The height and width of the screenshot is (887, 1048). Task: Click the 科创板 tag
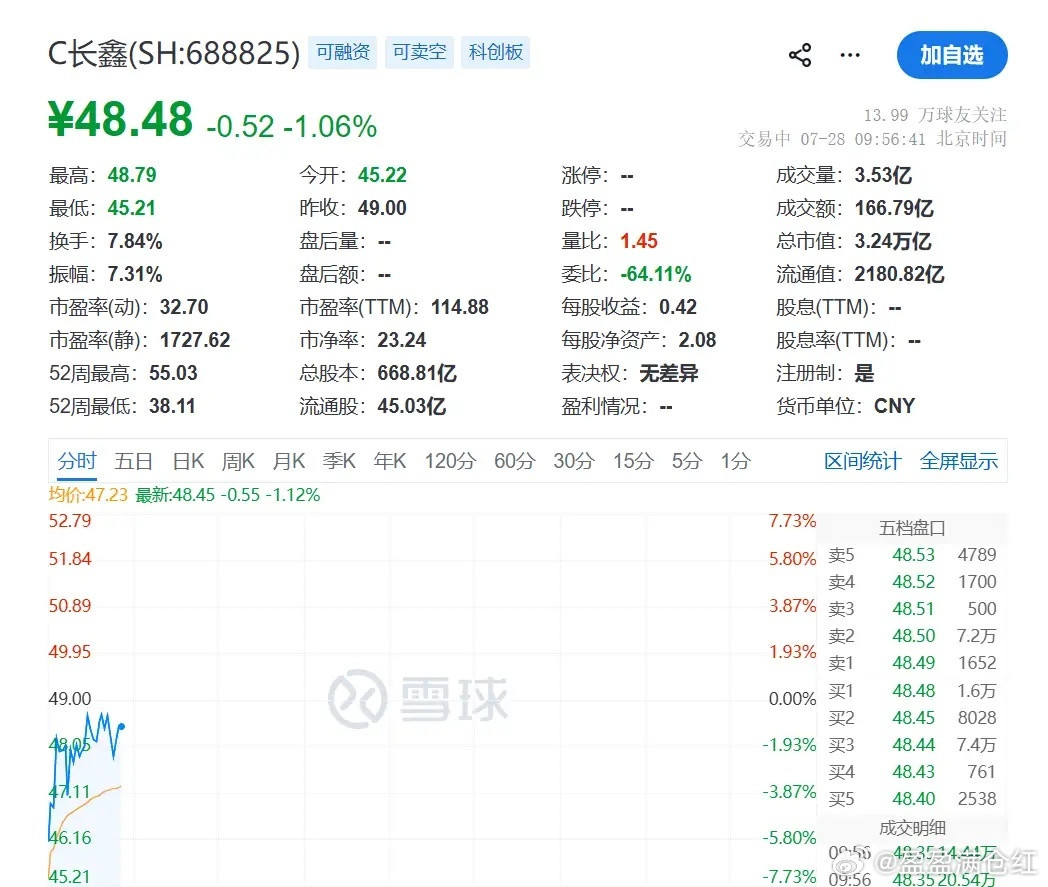coord(495,52)
